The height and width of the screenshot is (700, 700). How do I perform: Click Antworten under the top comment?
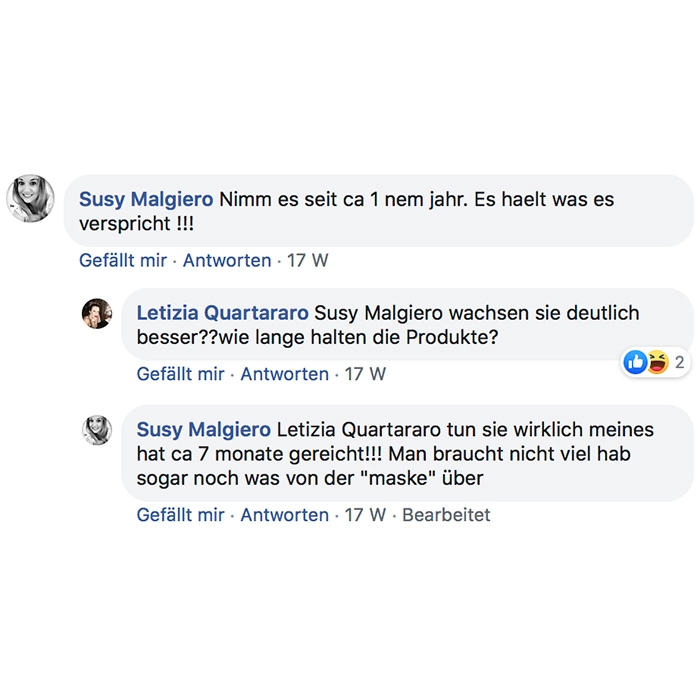click(227, 261)
